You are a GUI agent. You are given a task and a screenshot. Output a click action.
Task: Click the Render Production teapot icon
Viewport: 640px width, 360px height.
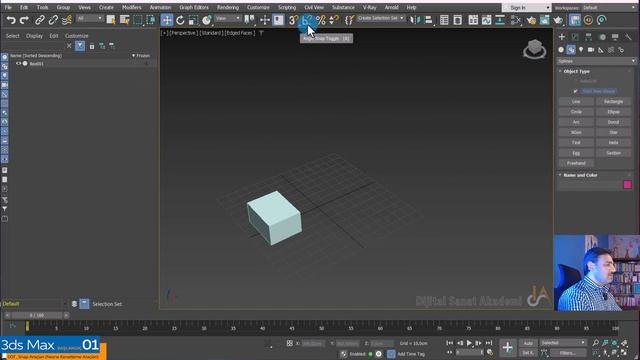[558, 20]
